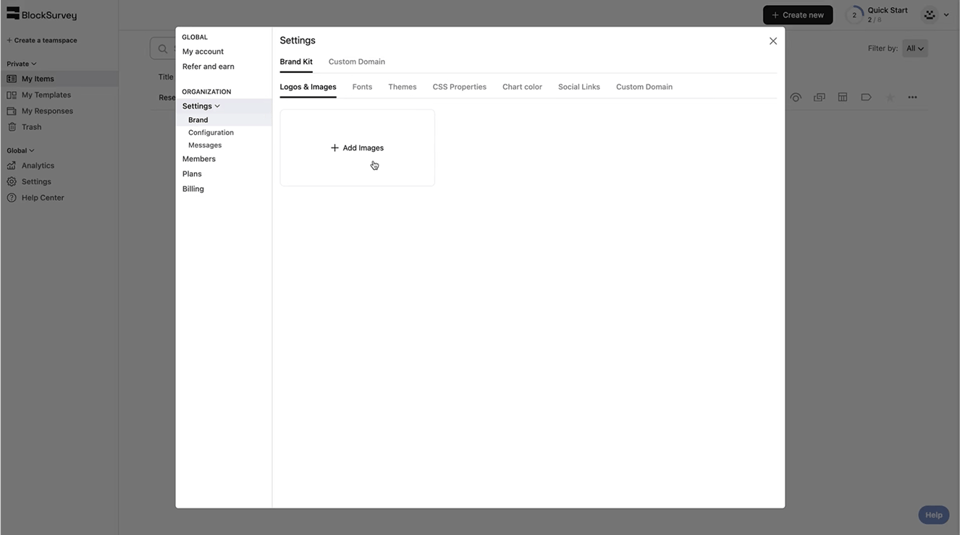Click the Help Center question icon

pyautogui.click(x=12, y=198)
